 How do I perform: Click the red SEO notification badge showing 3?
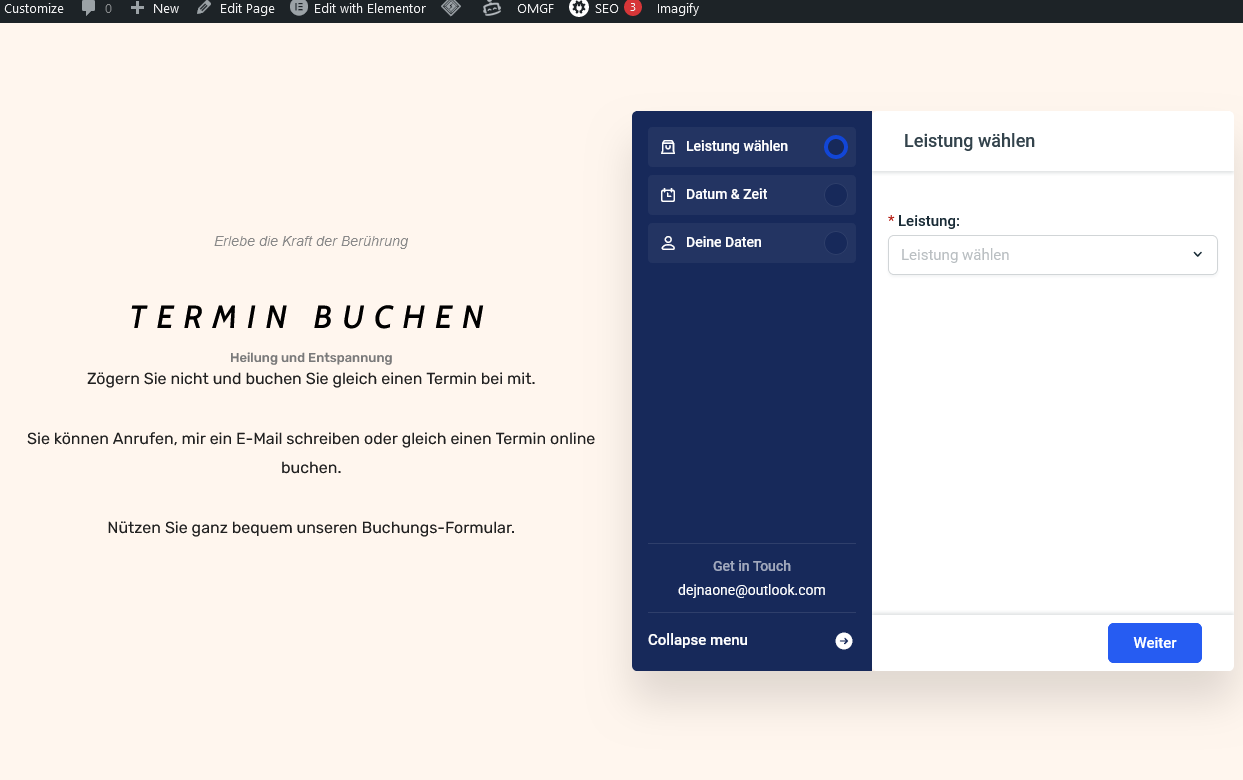631,9
